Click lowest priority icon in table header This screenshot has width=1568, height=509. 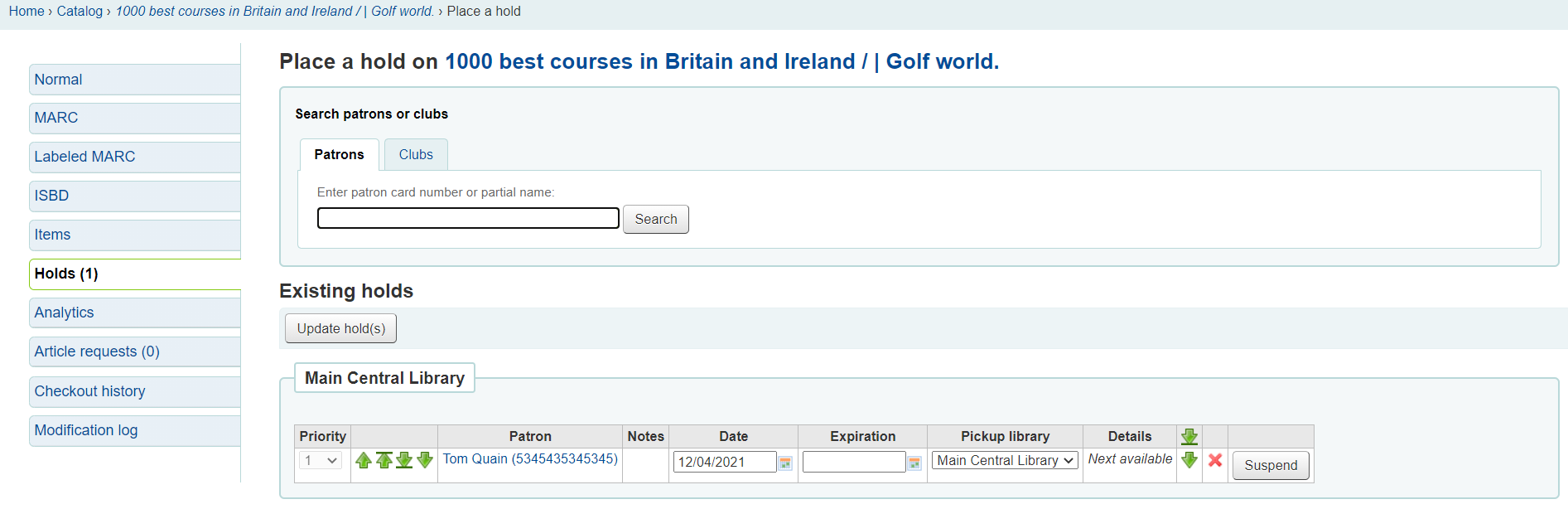1189,437
